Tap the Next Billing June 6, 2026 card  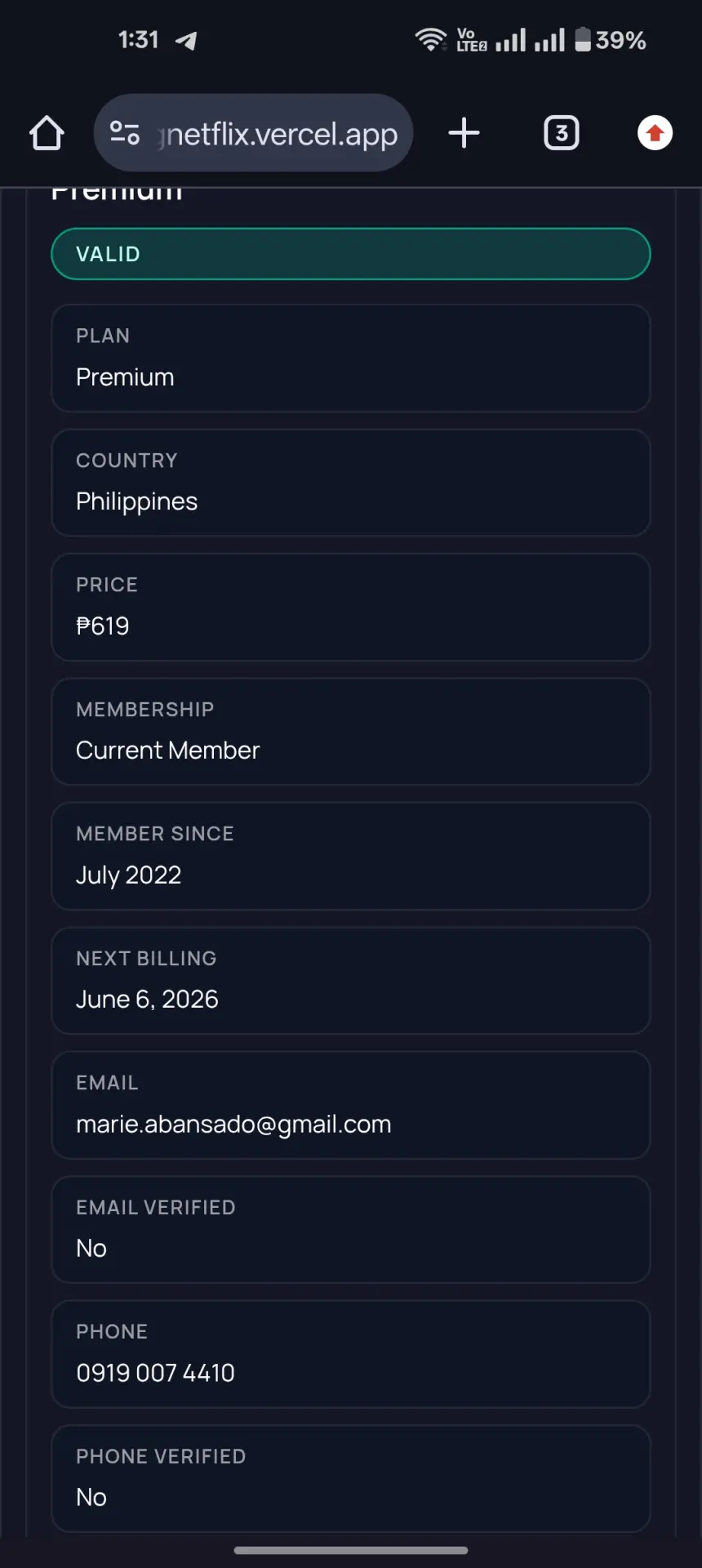tap(351, 981)
